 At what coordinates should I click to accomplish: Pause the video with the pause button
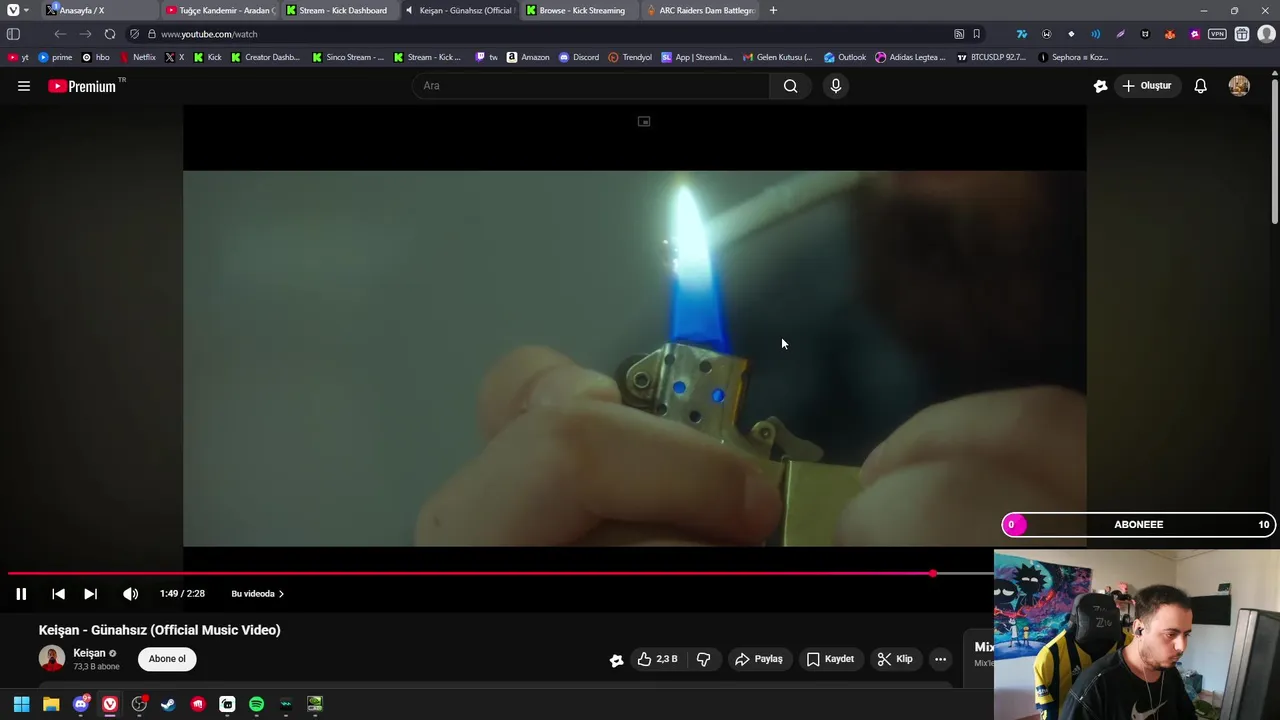point(21,594)
